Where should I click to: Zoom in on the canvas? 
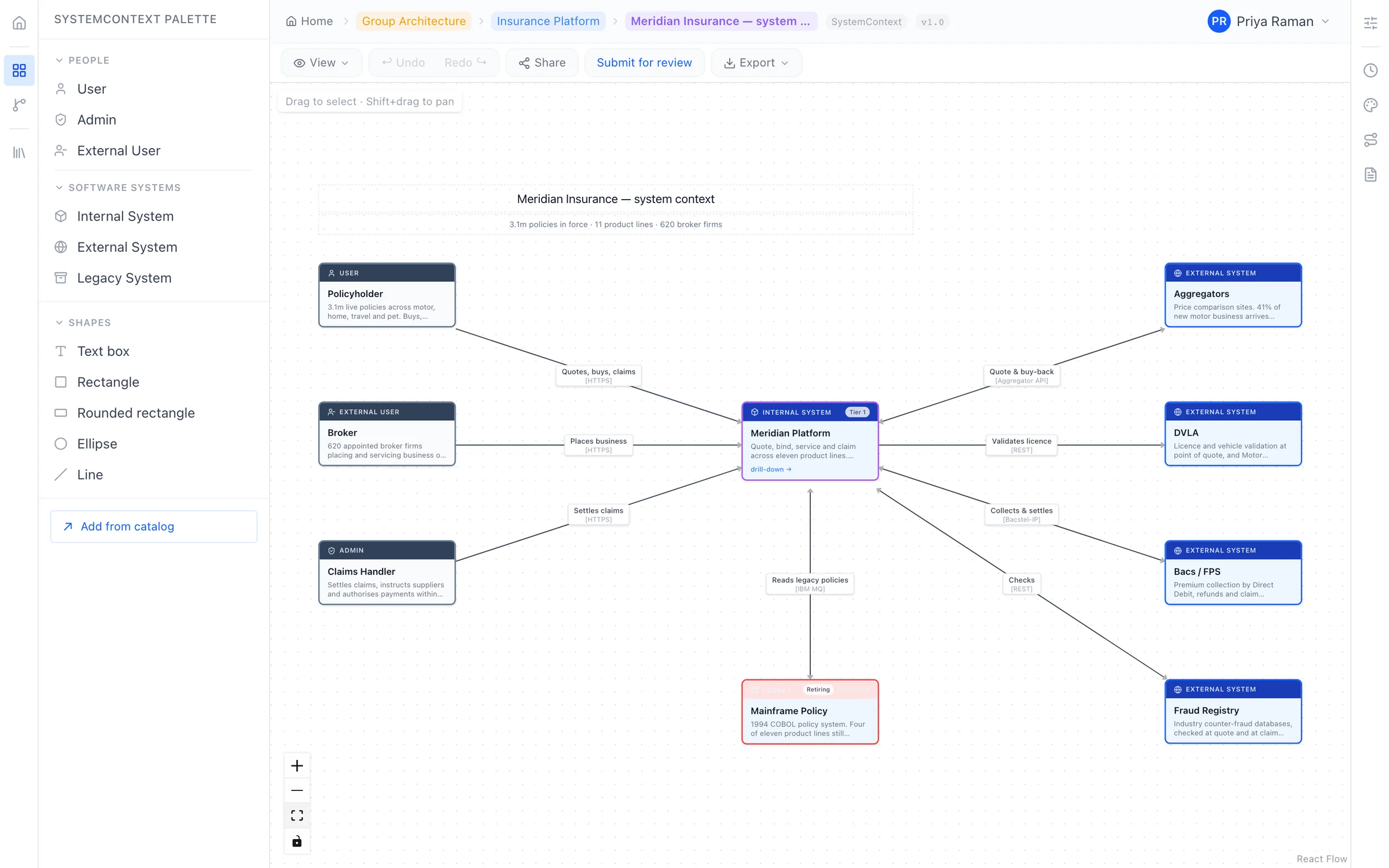coord(297,766)
